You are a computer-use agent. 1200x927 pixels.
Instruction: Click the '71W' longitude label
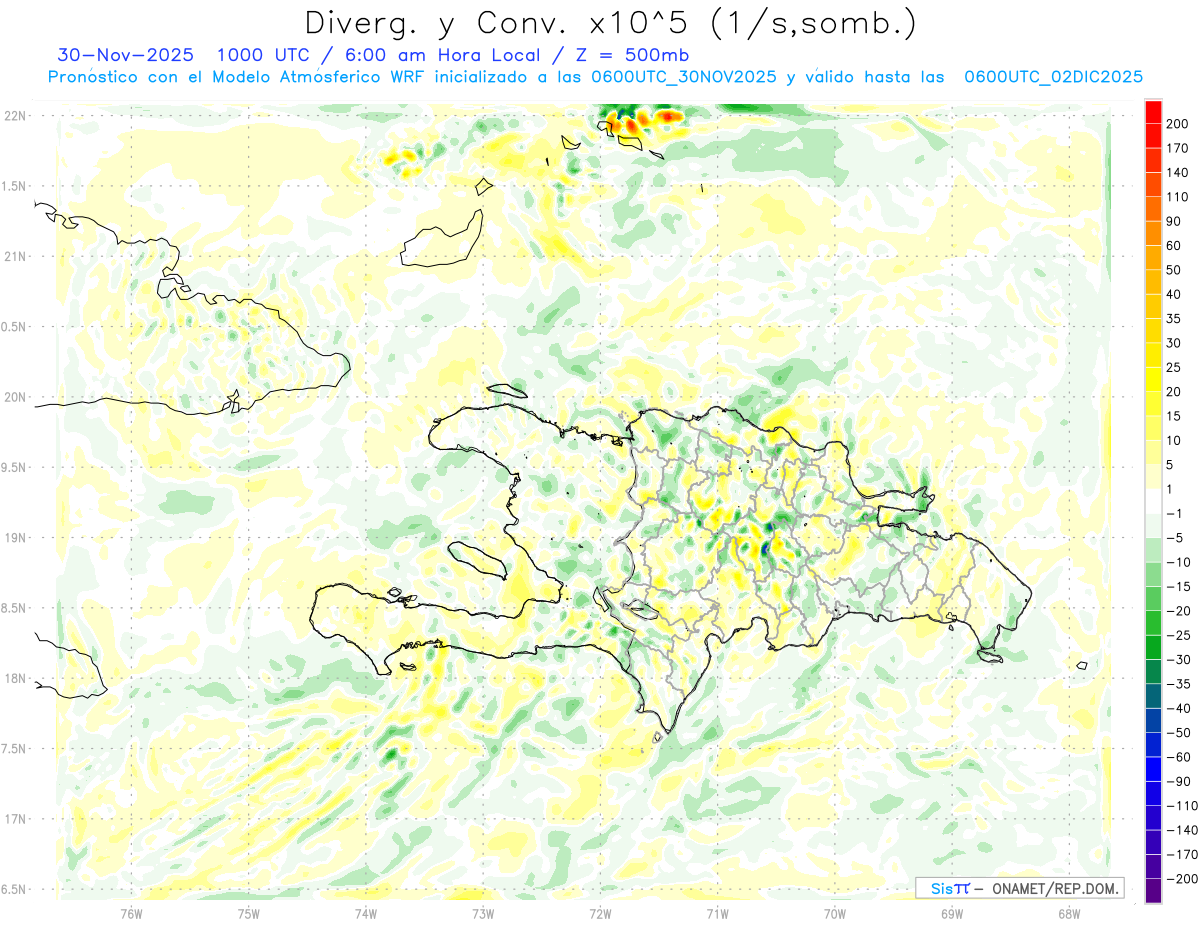pyautogui.click(x=718, y=913)
